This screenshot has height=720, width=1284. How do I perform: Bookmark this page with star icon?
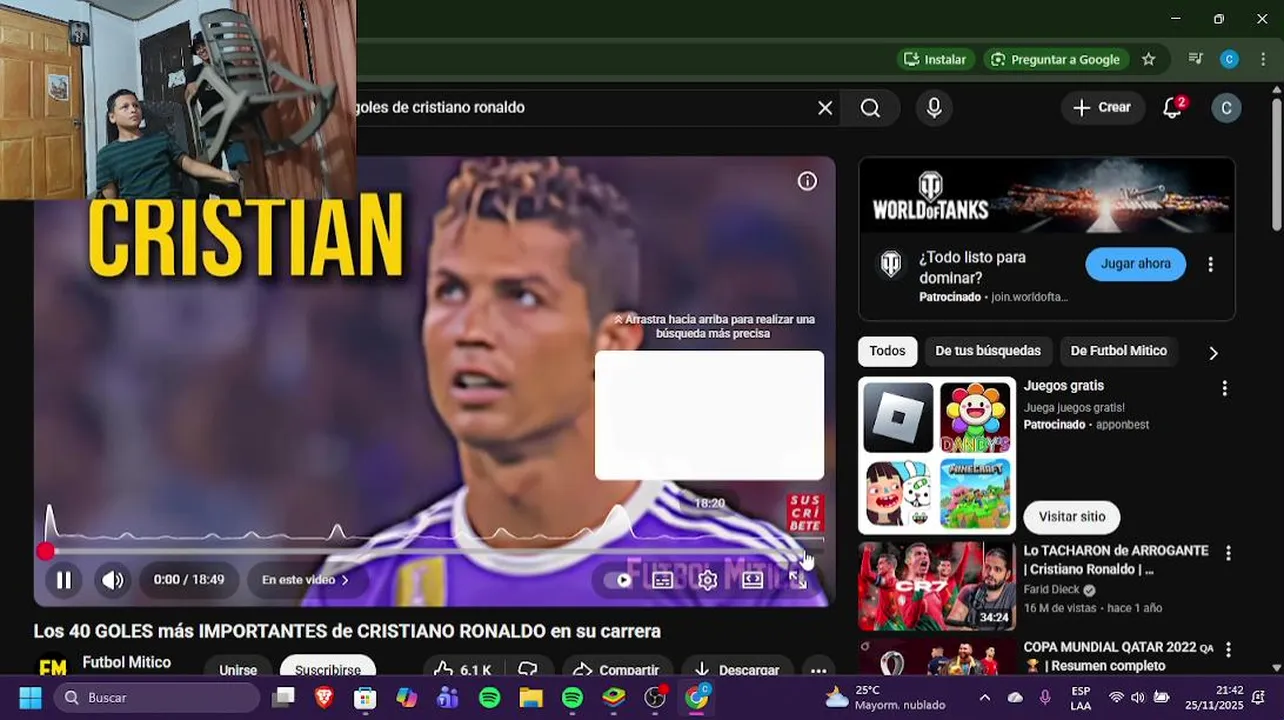[1149, 59]
